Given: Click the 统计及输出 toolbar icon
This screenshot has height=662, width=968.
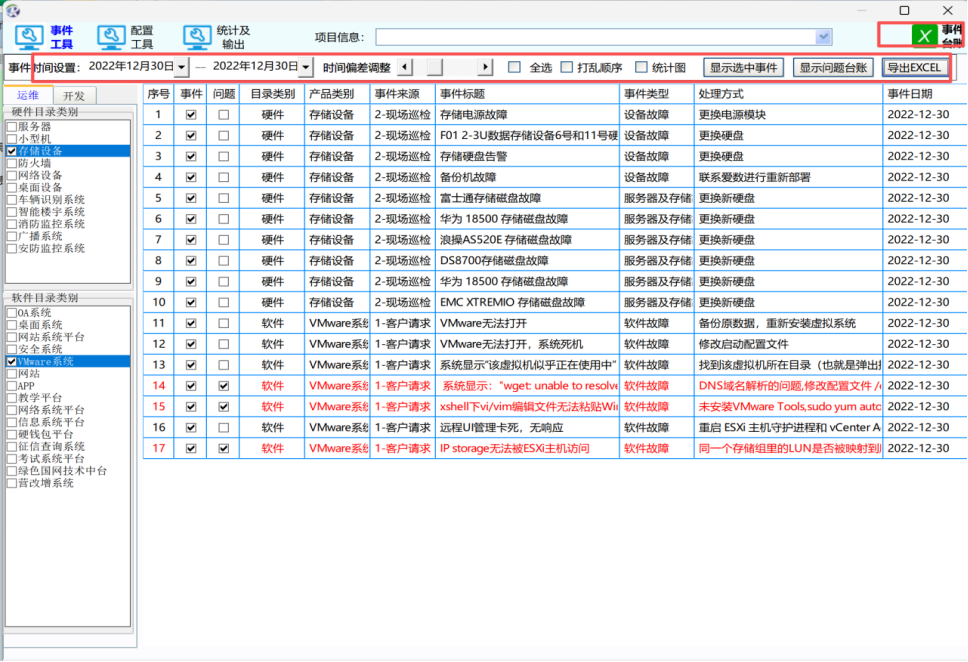Looking at the screenshot, I should pyautogui.click(x=197, y=37).
